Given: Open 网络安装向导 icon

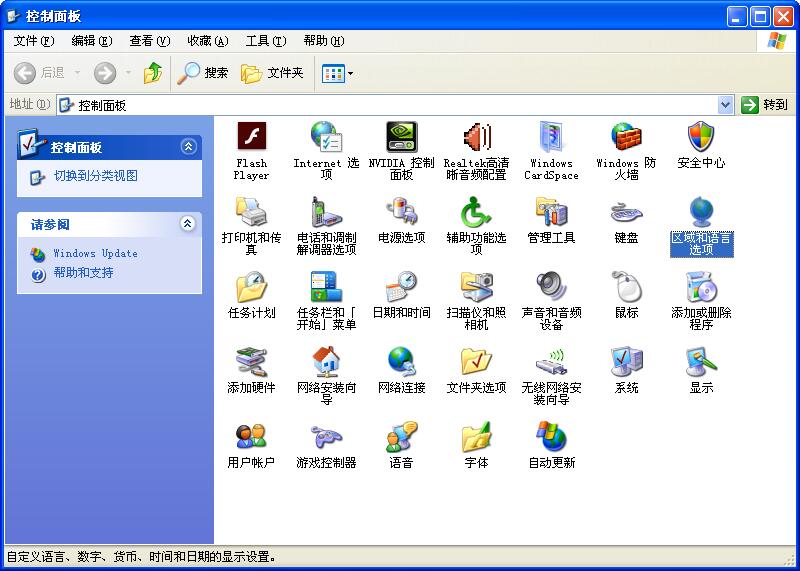Looking at the screenshot, I should click(x=326, y=361).
